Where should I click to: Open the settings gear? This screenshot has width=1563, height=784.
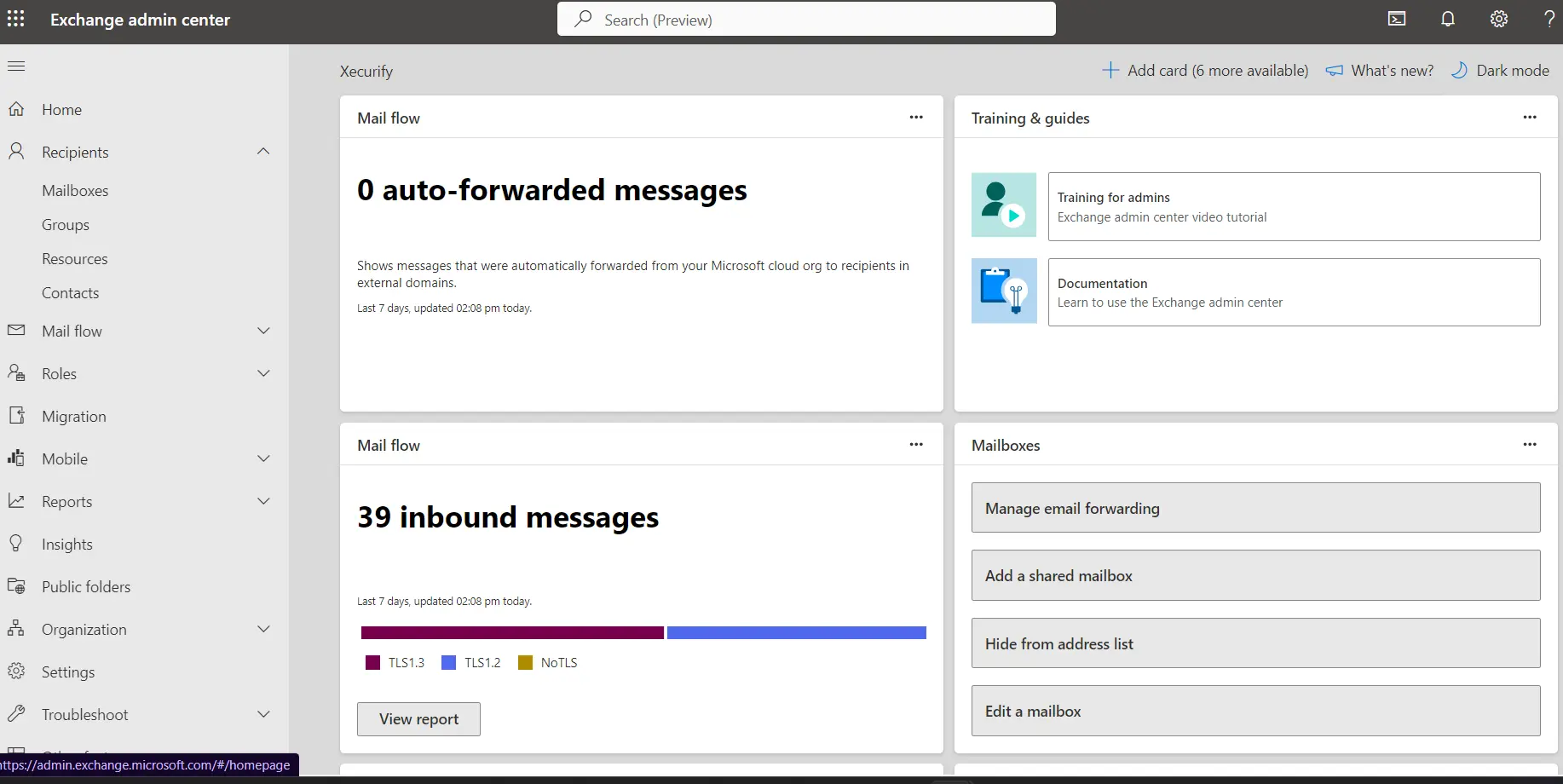click(x=1499, y=18)
